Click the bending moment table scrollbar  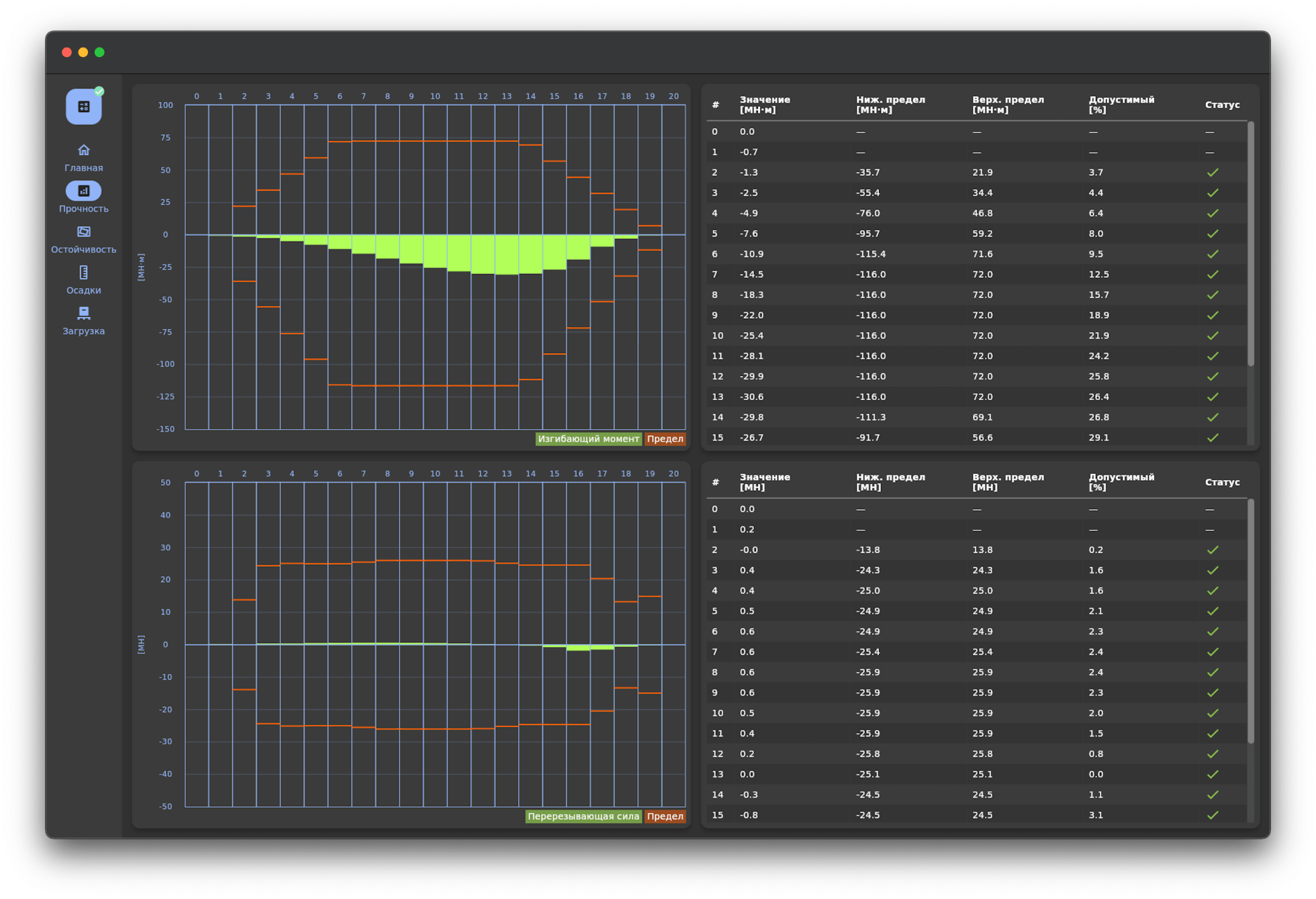pos(1251,244)
